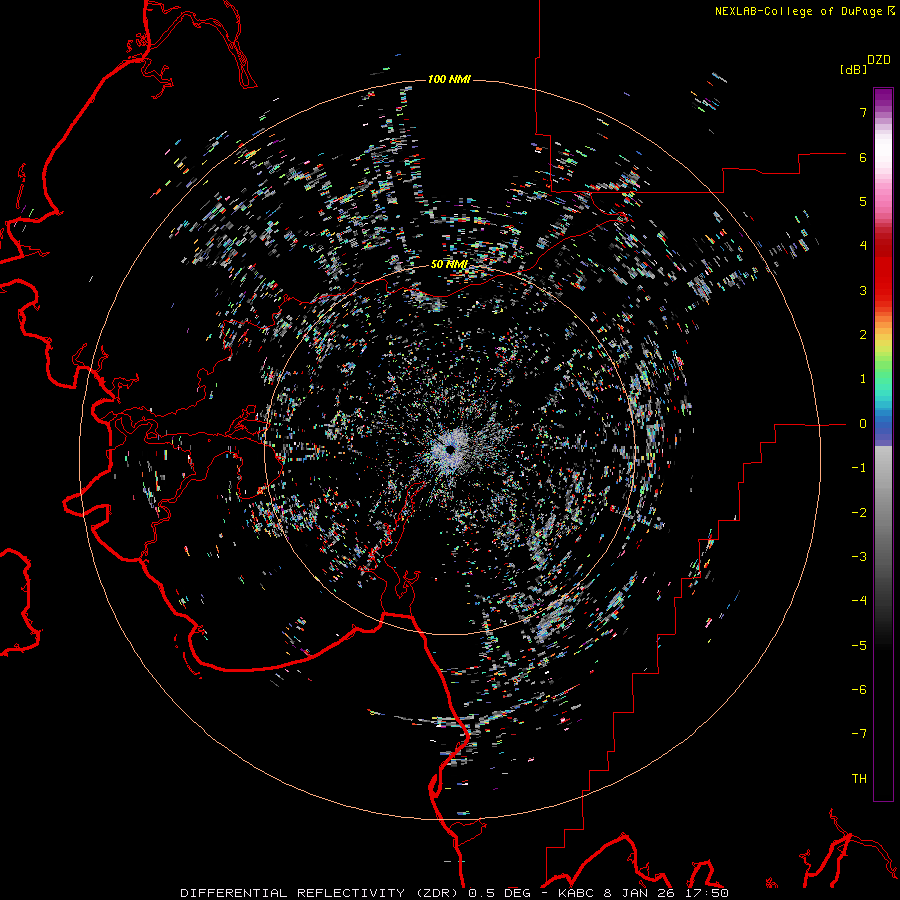This screenshot has height=900, width=900.
Task: Click the TH threshold label on the scale
Action: (x=859, y=779)
